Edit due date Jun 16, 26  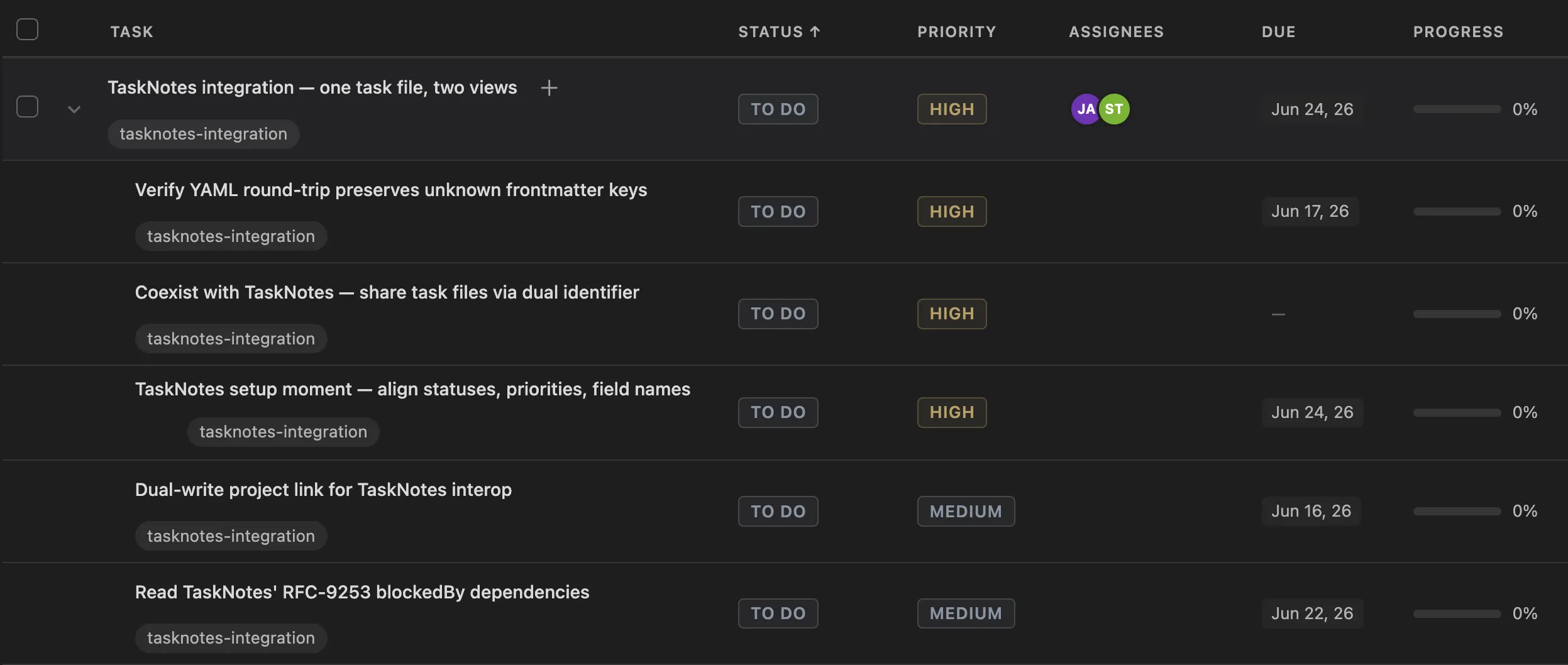[1311, 511]
